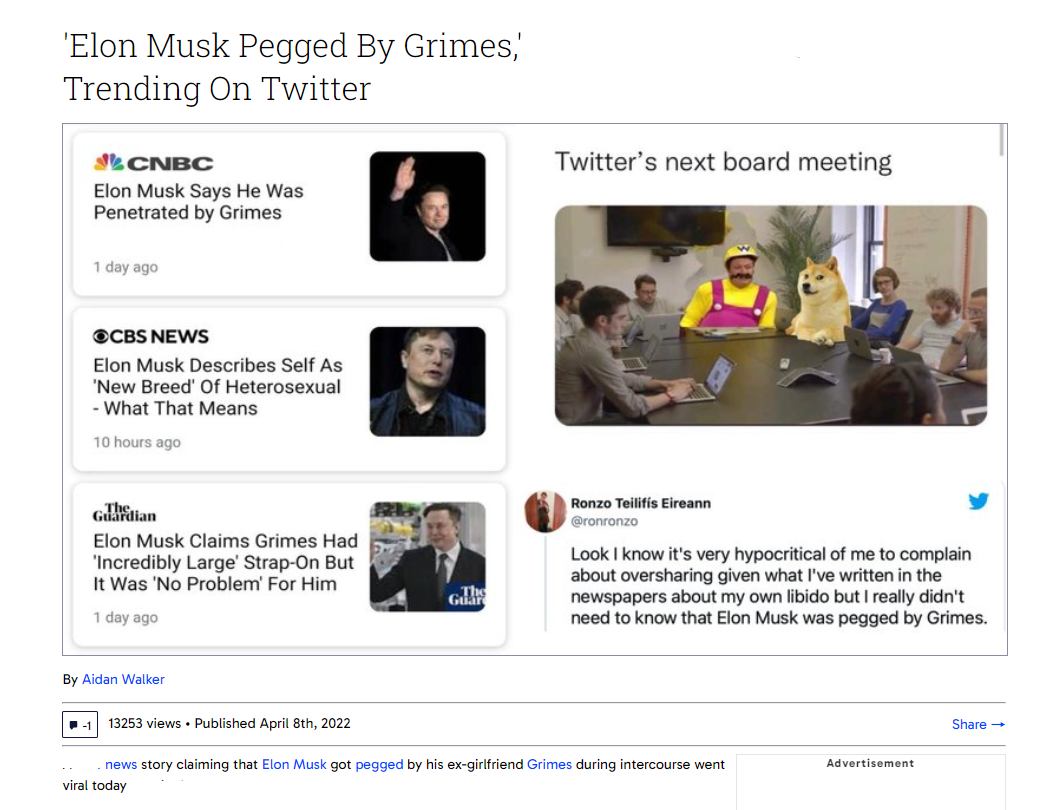Click the comment count flag icon
This screenshot has width=1063, height=810.
click(73, 725)
